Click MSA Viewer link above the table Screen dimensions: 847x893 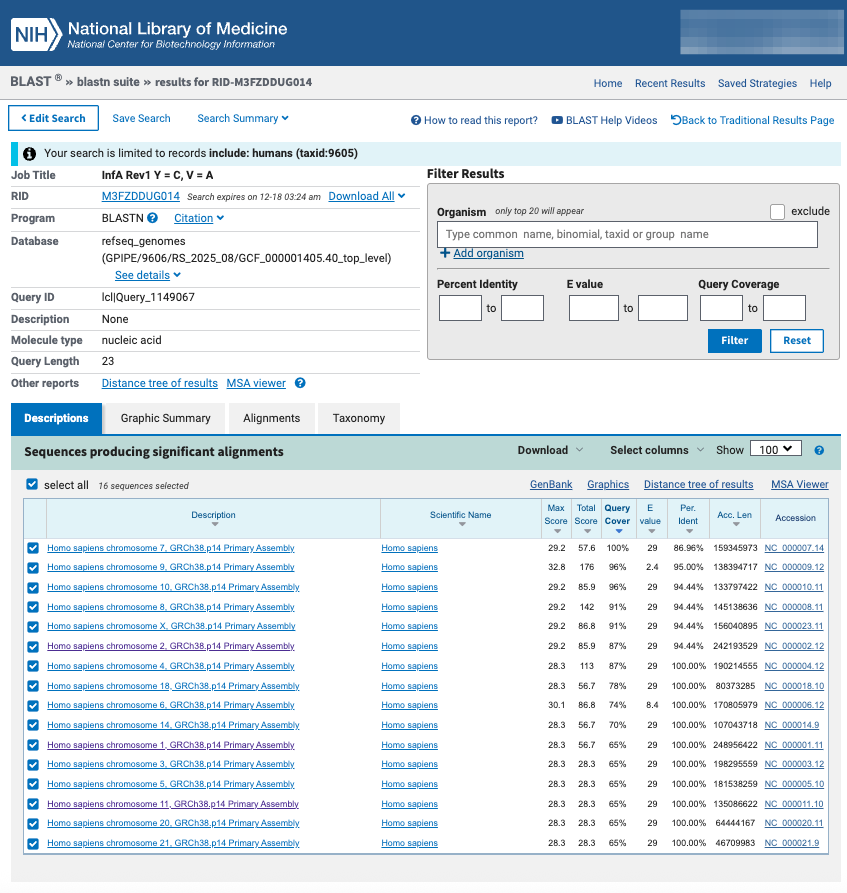coord(800,485)
